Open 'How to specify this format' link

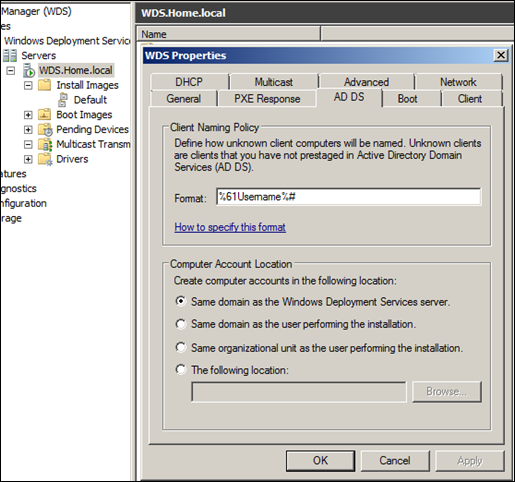click(230, 227)
